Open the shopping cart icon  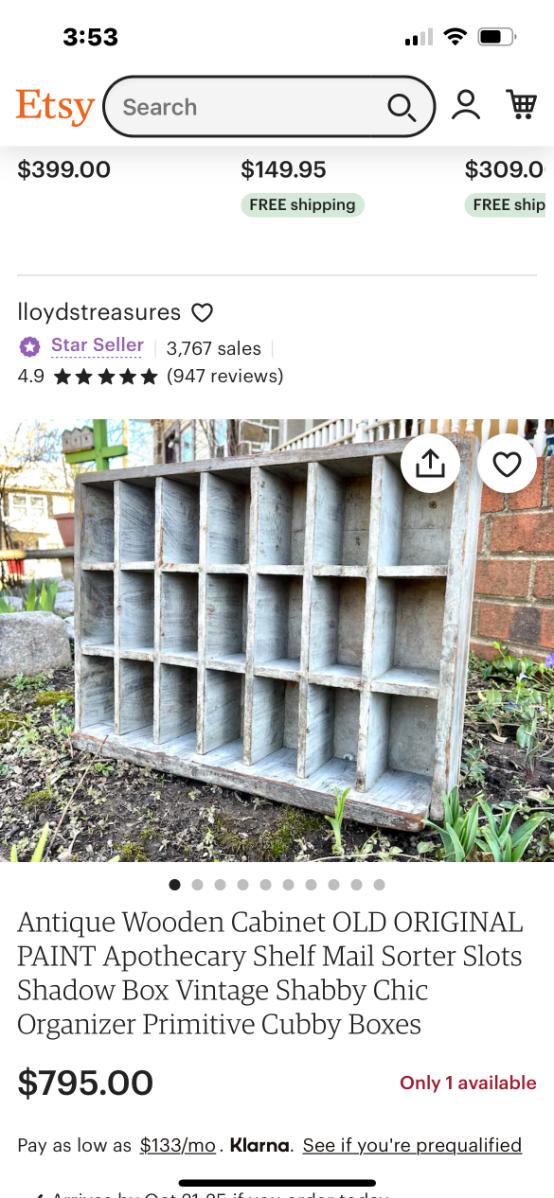pos(521,105)
